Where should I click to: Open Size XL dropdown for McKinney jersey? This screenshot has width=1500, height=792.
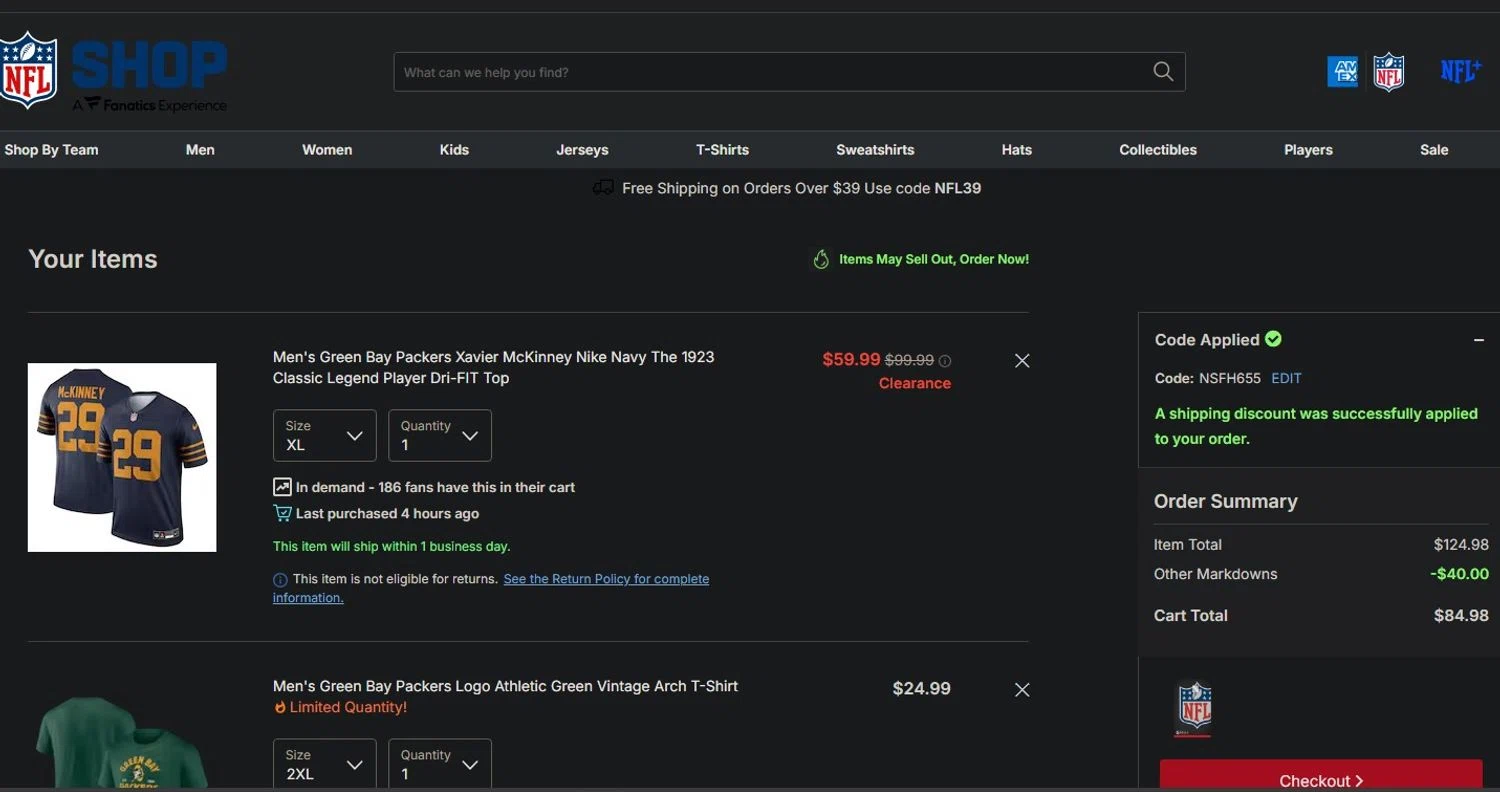click(x=325, y=436)
